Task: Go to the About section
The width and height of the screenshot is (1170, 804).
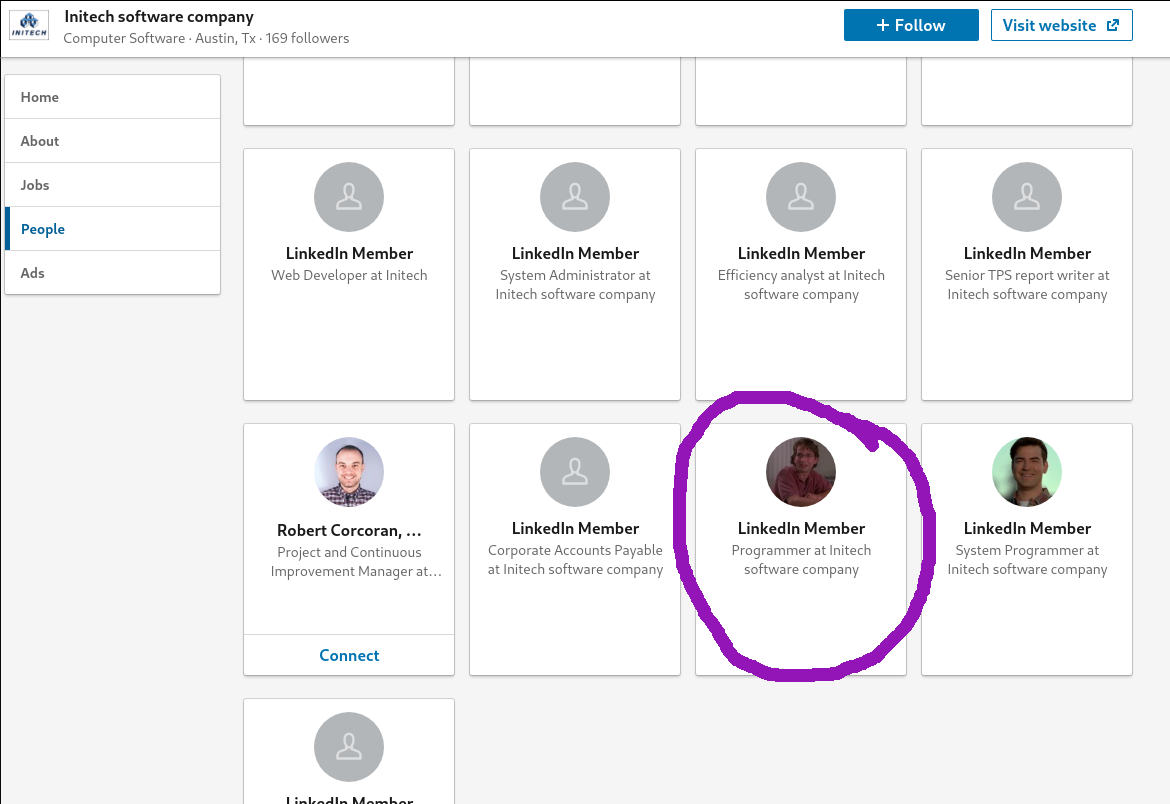Action: [x=112, y=141]
